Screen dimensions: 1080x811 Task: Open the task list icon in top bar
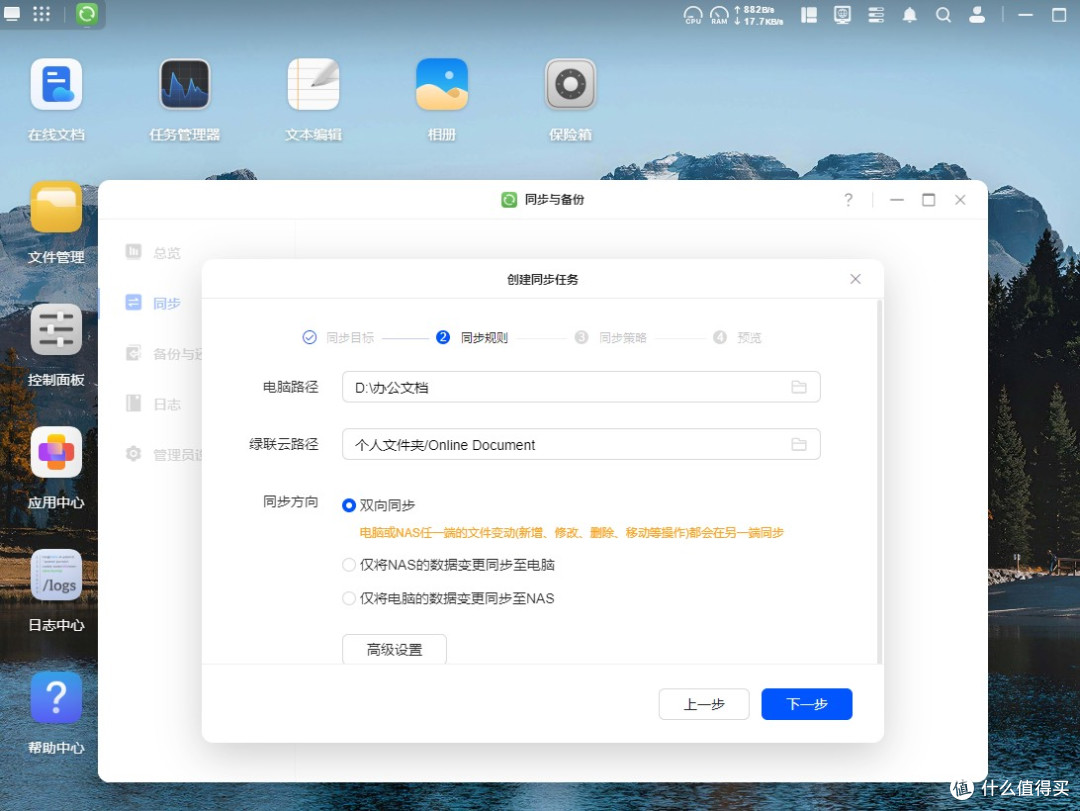(x=876, y=14)
